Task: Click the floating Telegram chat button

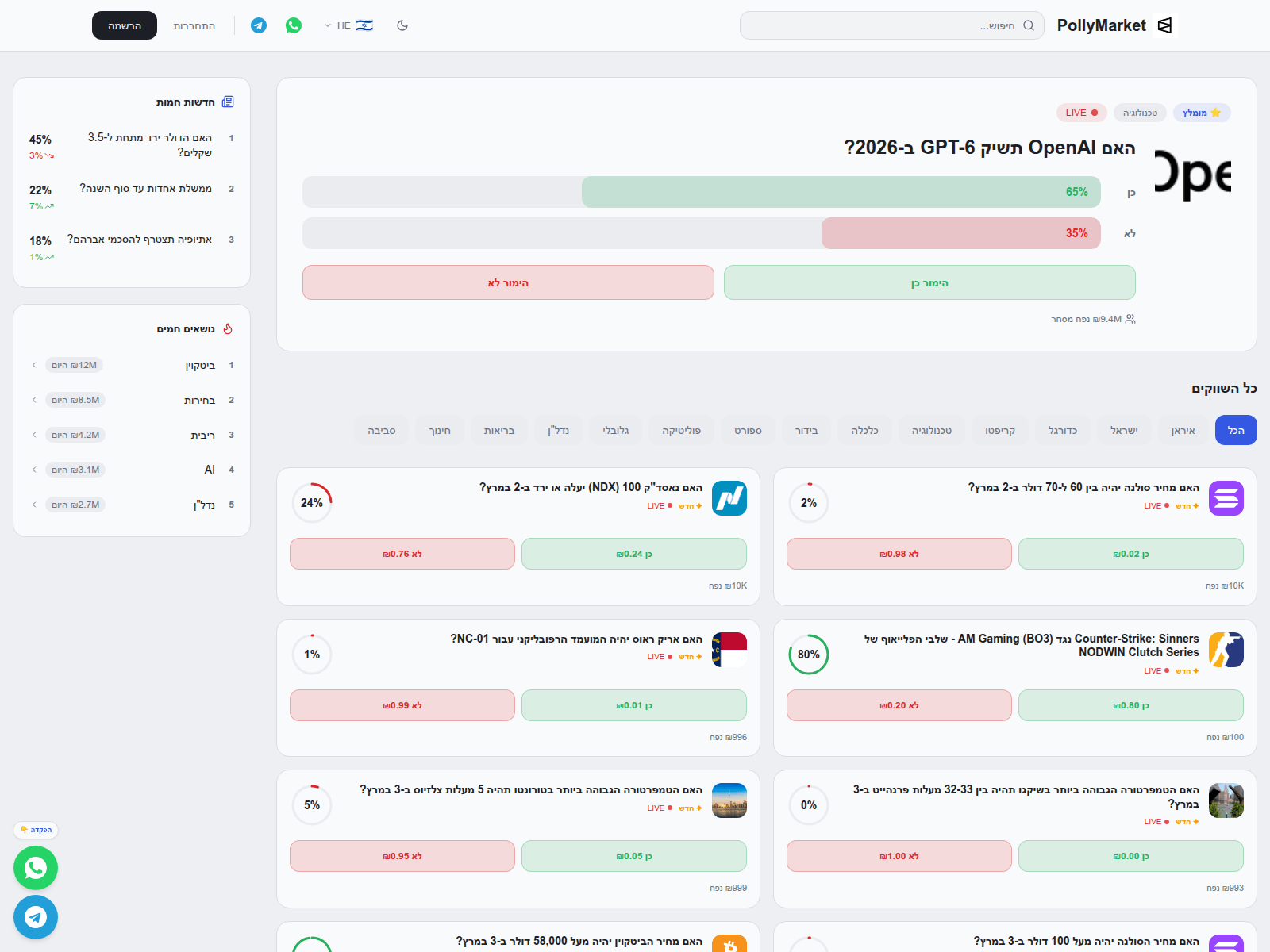Action: 36,917
